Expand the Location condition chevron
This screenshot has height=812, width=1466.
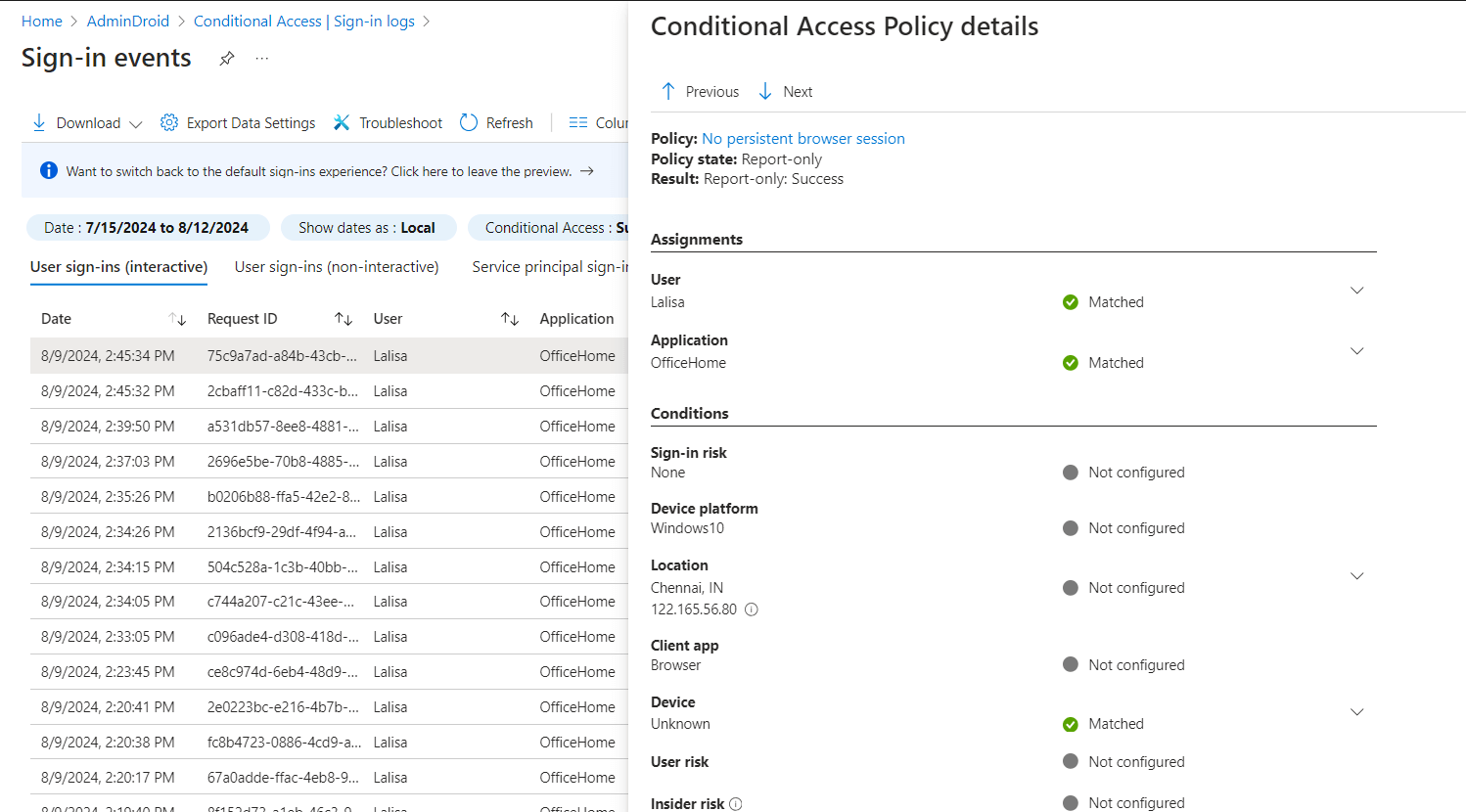[x=1357, y=576]
